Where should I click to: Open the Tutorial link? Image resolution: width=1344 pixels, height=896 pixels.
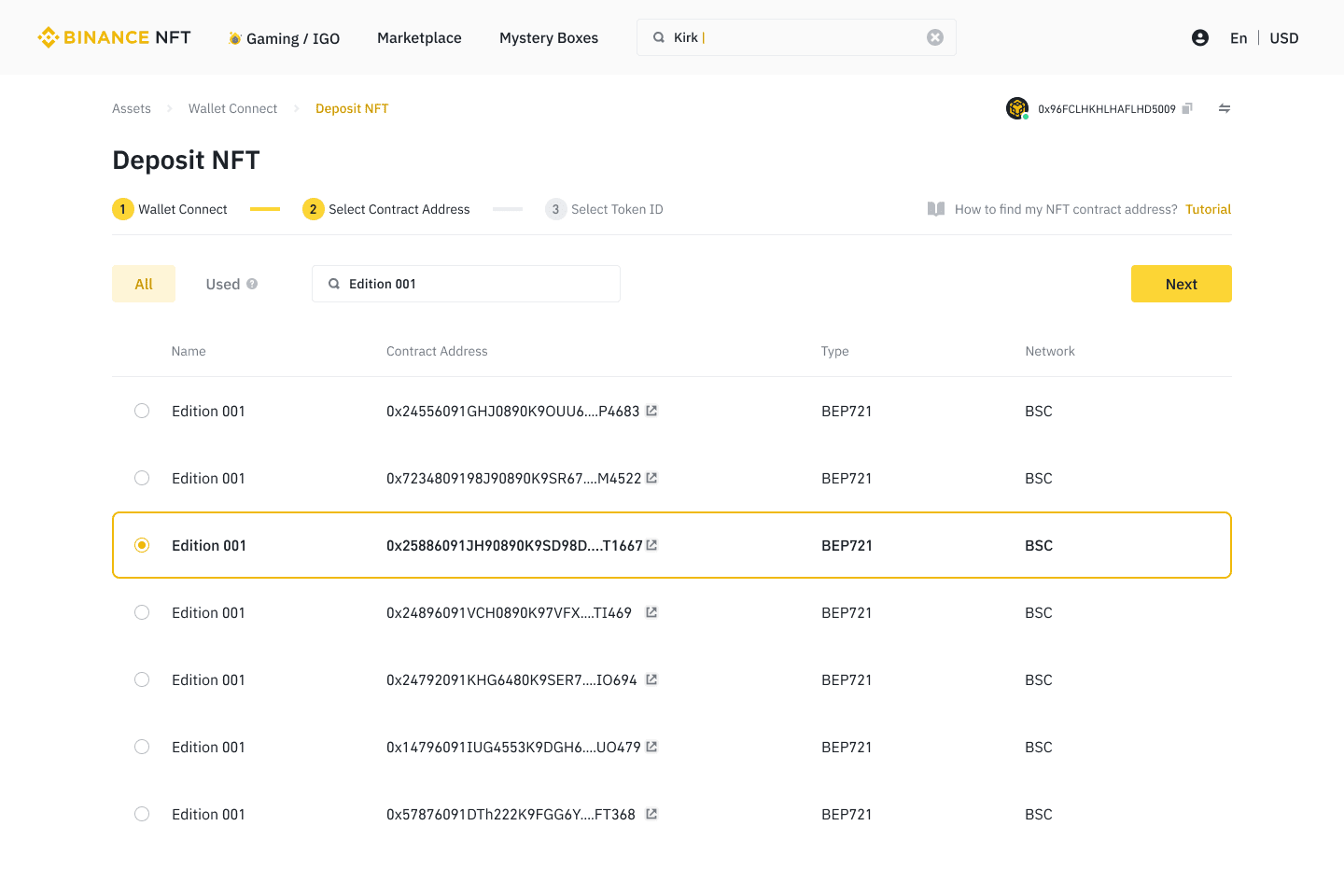(x=1209, y=209)
